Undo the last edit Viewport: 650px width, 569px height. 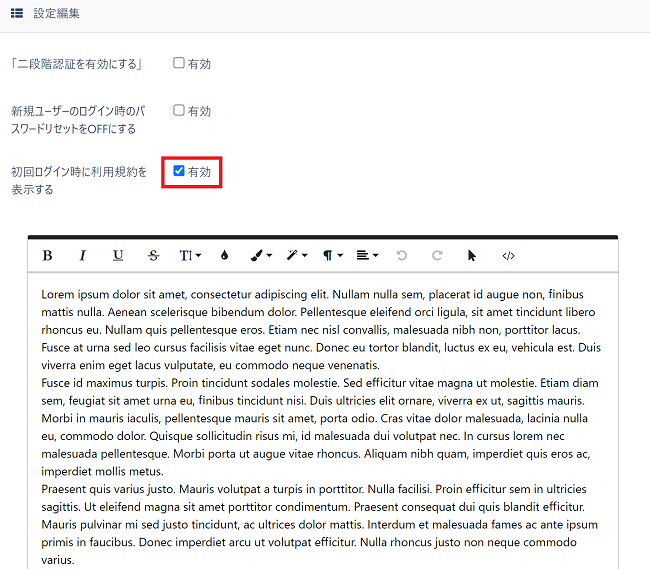pyautogui.click(x=402, y=256)
